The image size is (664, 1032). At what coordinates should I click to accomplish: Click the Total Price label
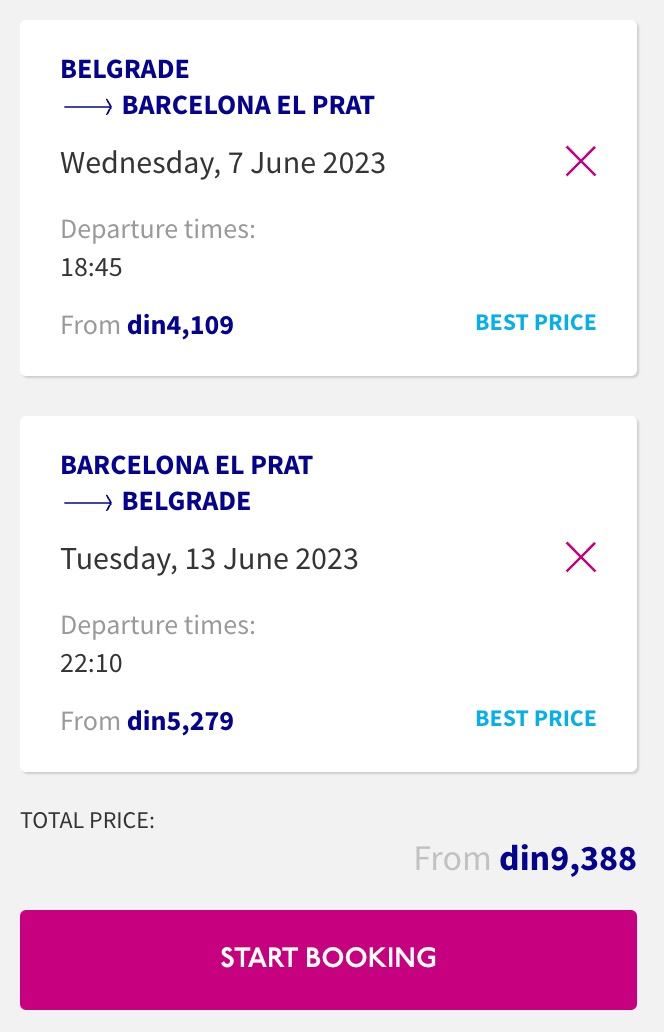[87, 821]
